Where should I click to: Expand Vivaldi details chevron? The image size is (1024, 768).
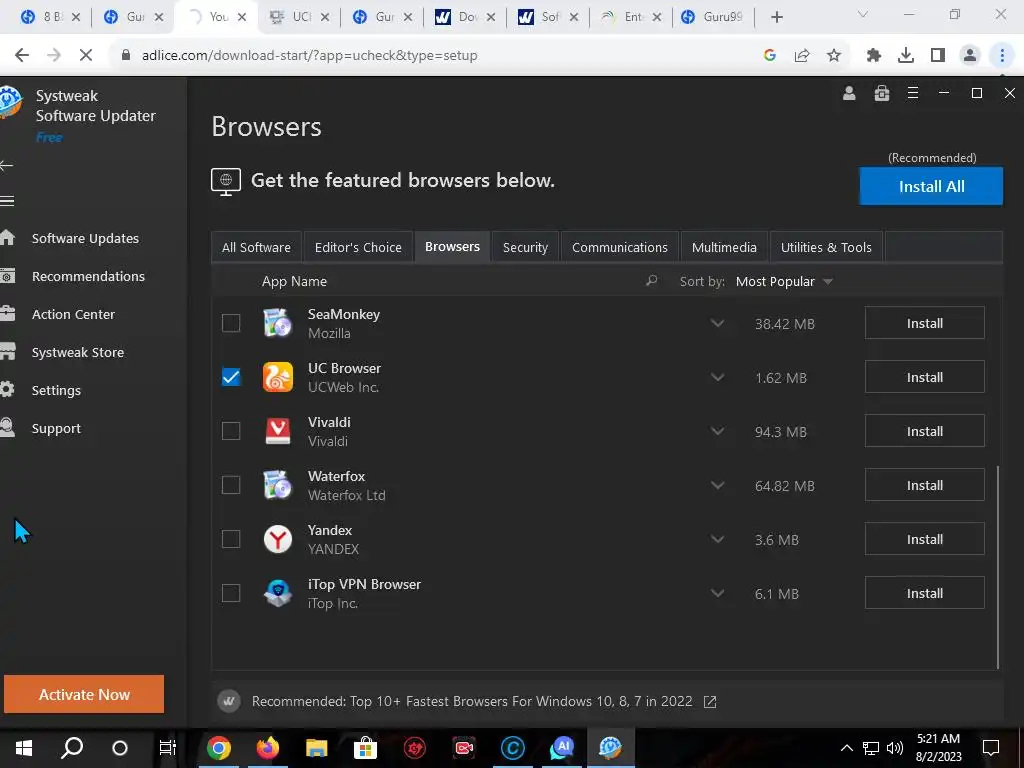pos(717,431)
